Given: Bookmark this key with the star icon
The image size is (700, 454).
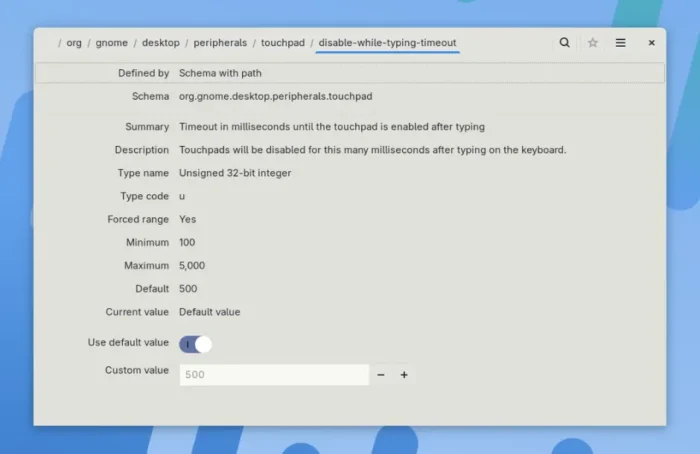Looking at the screenshot, I should 592,43.
